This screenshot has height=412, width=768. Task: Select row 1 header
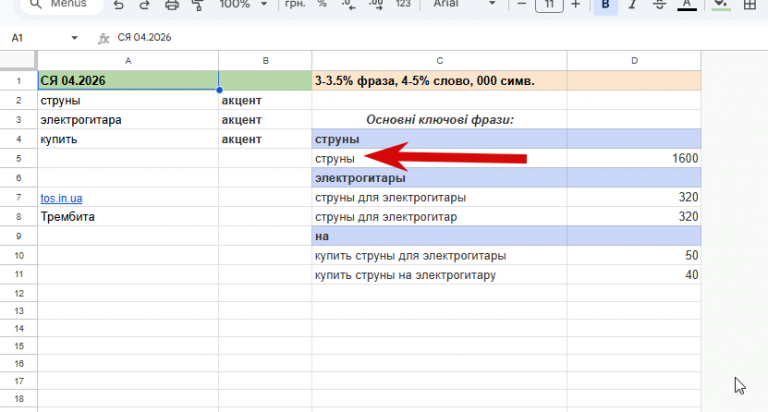coord(19,81)
